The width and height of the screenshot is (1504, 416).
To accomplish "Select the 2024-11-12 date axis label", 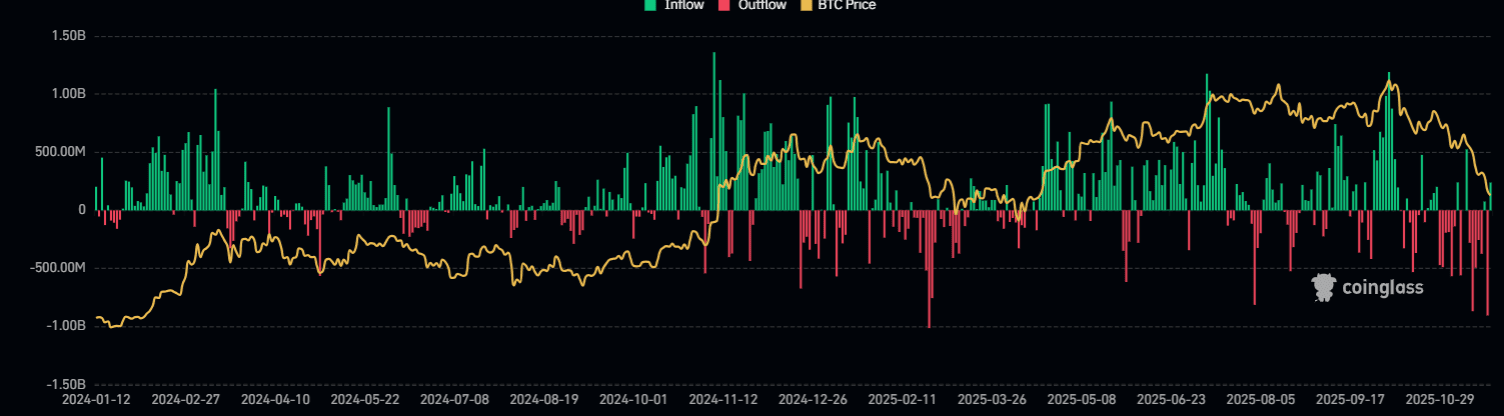I will pyautogui.click(x=723, y=399).
